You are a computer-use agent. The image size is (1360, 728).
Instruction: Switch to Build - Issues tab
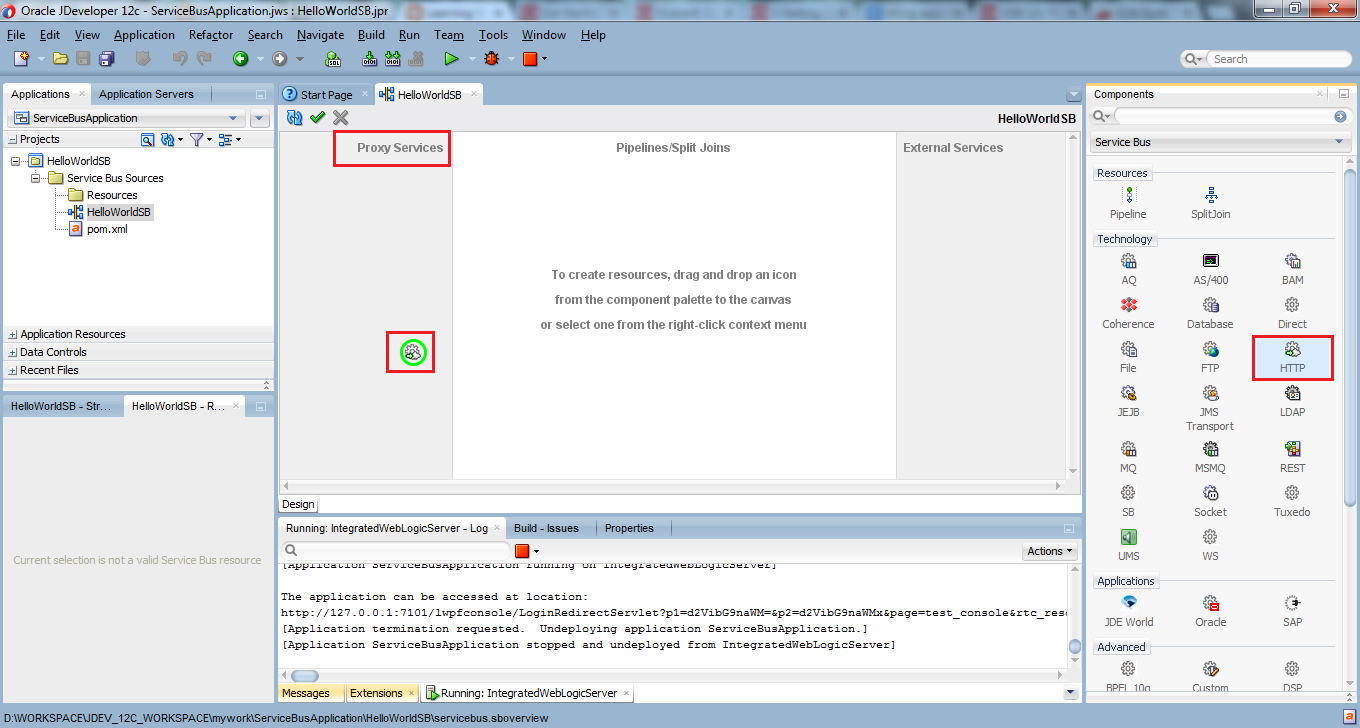(546, 528)
